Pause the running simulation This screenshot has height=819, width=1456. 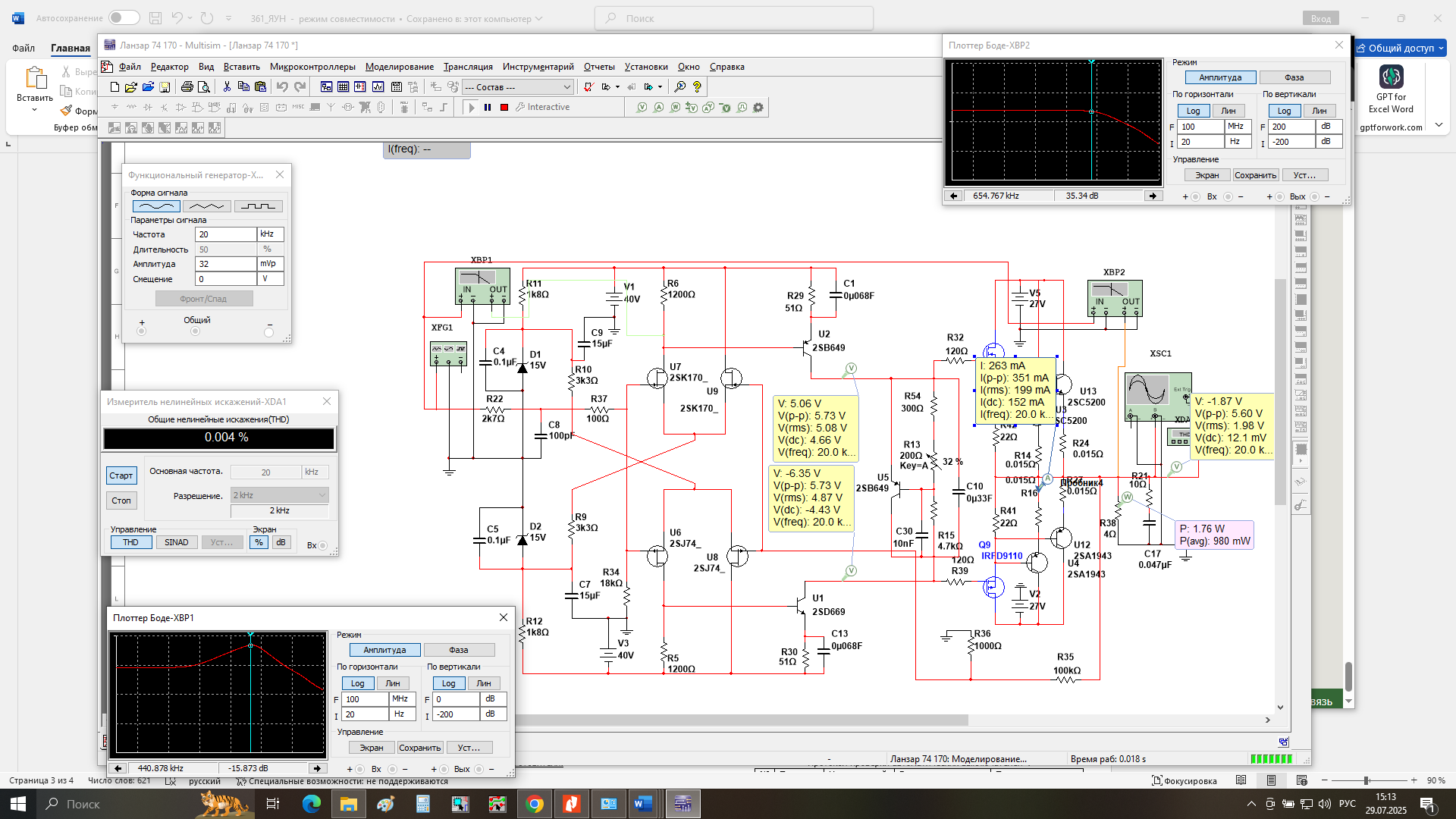(488, 108)
